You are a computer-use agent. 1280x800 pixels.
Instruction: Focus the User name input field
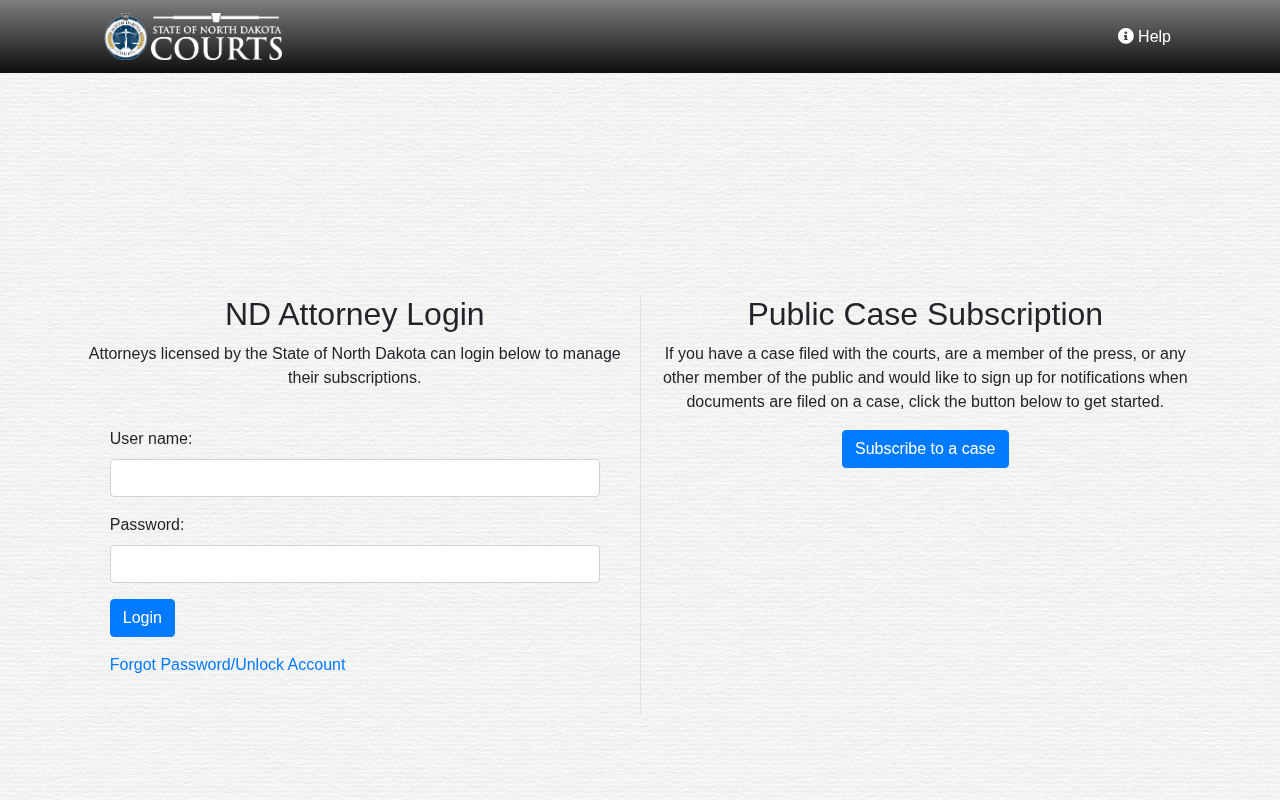pyautogui.click(x=355, y=478)
